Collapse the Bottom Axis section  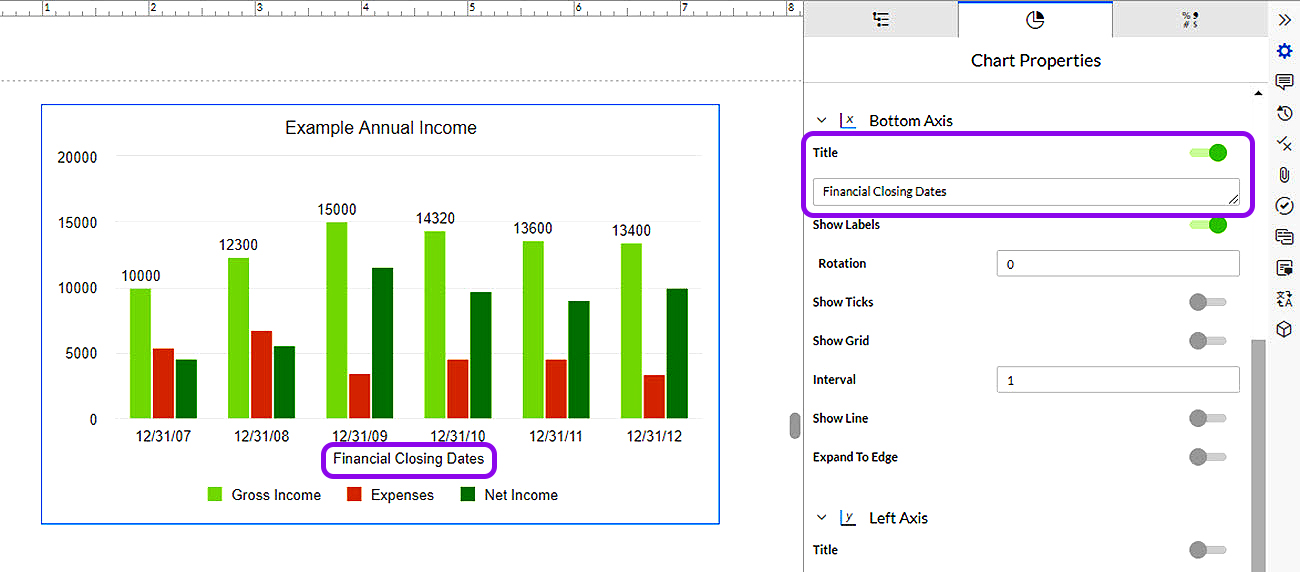pos(822,121)
